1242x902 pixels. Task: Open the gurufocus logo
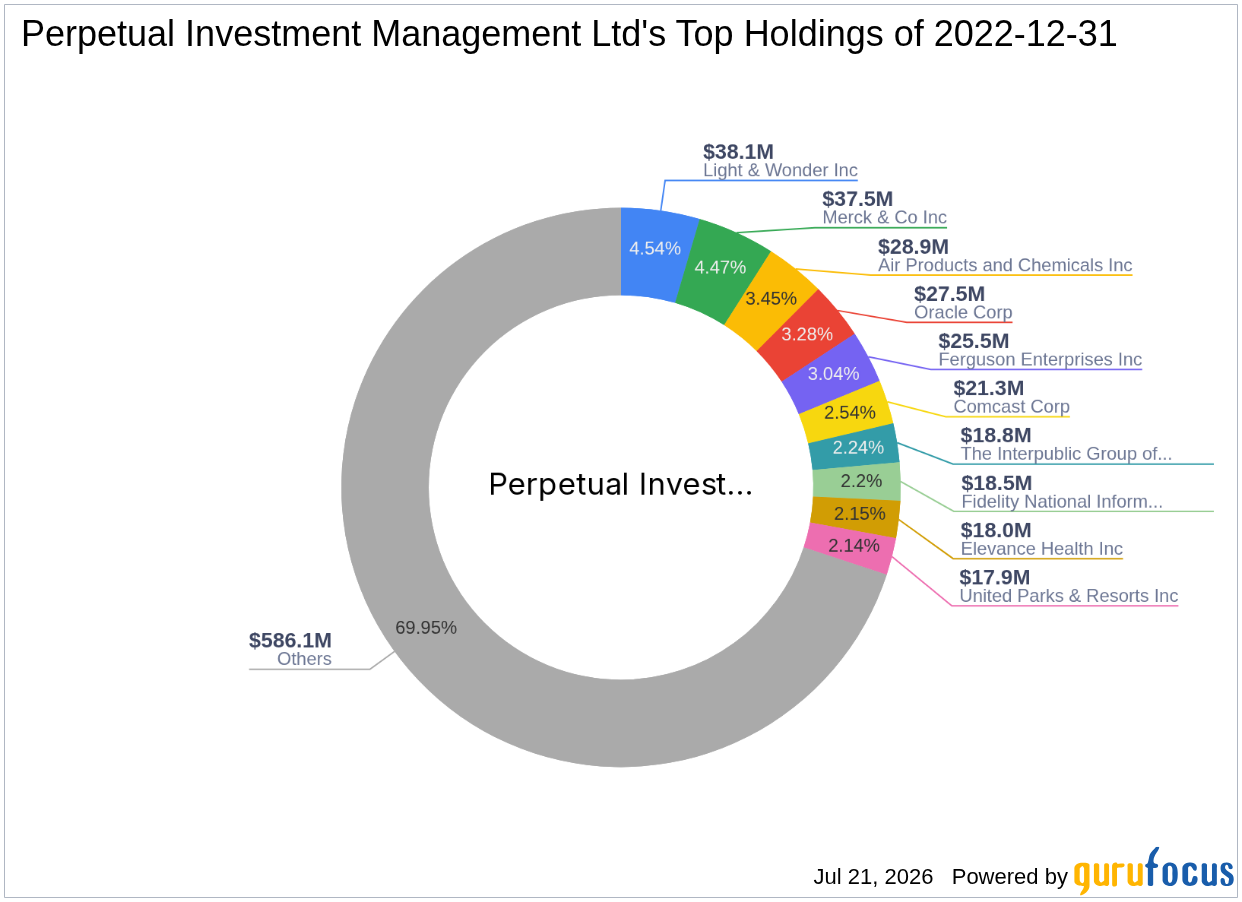click(1154, 871)
